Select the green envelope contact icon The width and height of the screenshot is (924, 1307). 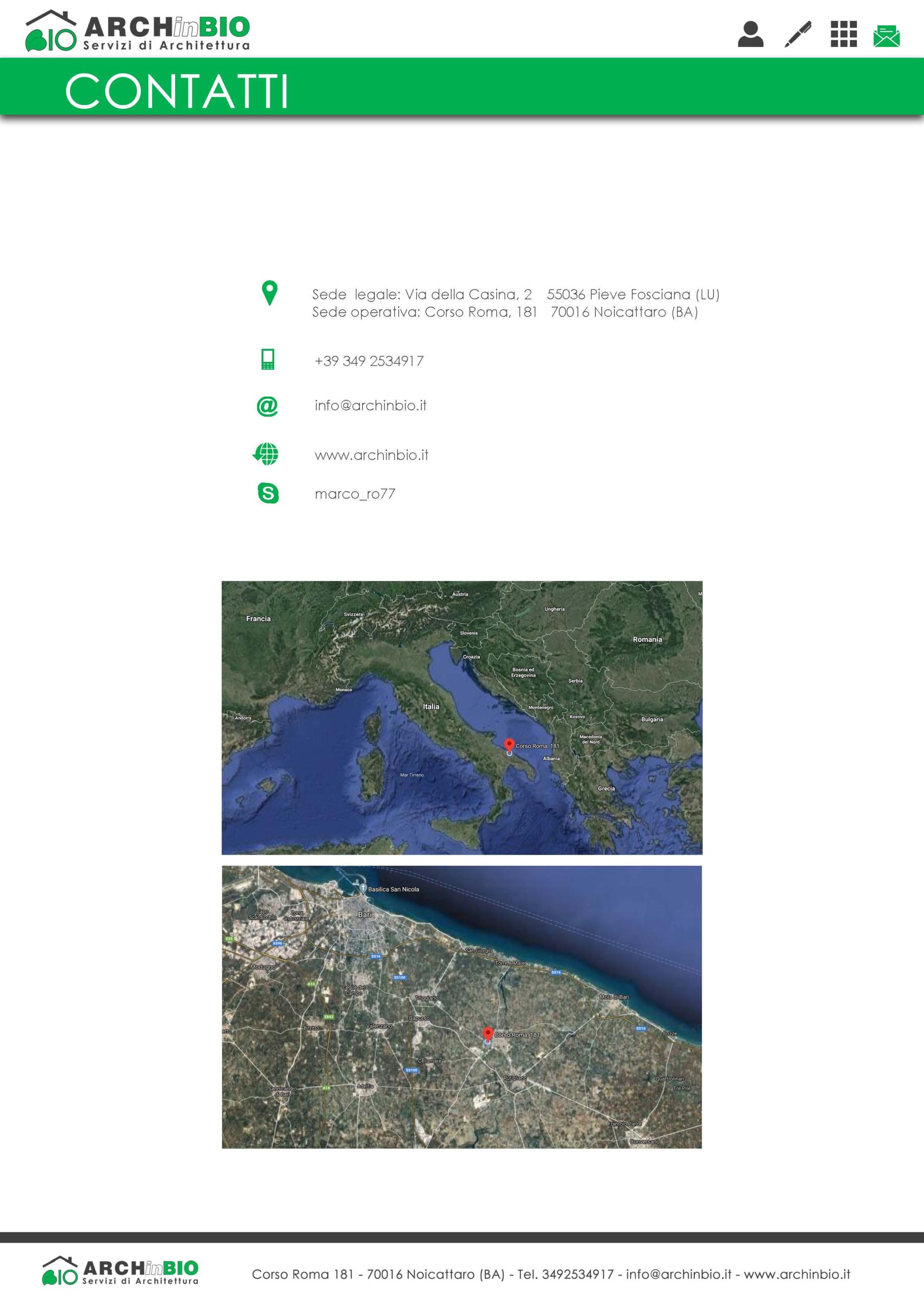pyautogui.click(x=886, y=36)
